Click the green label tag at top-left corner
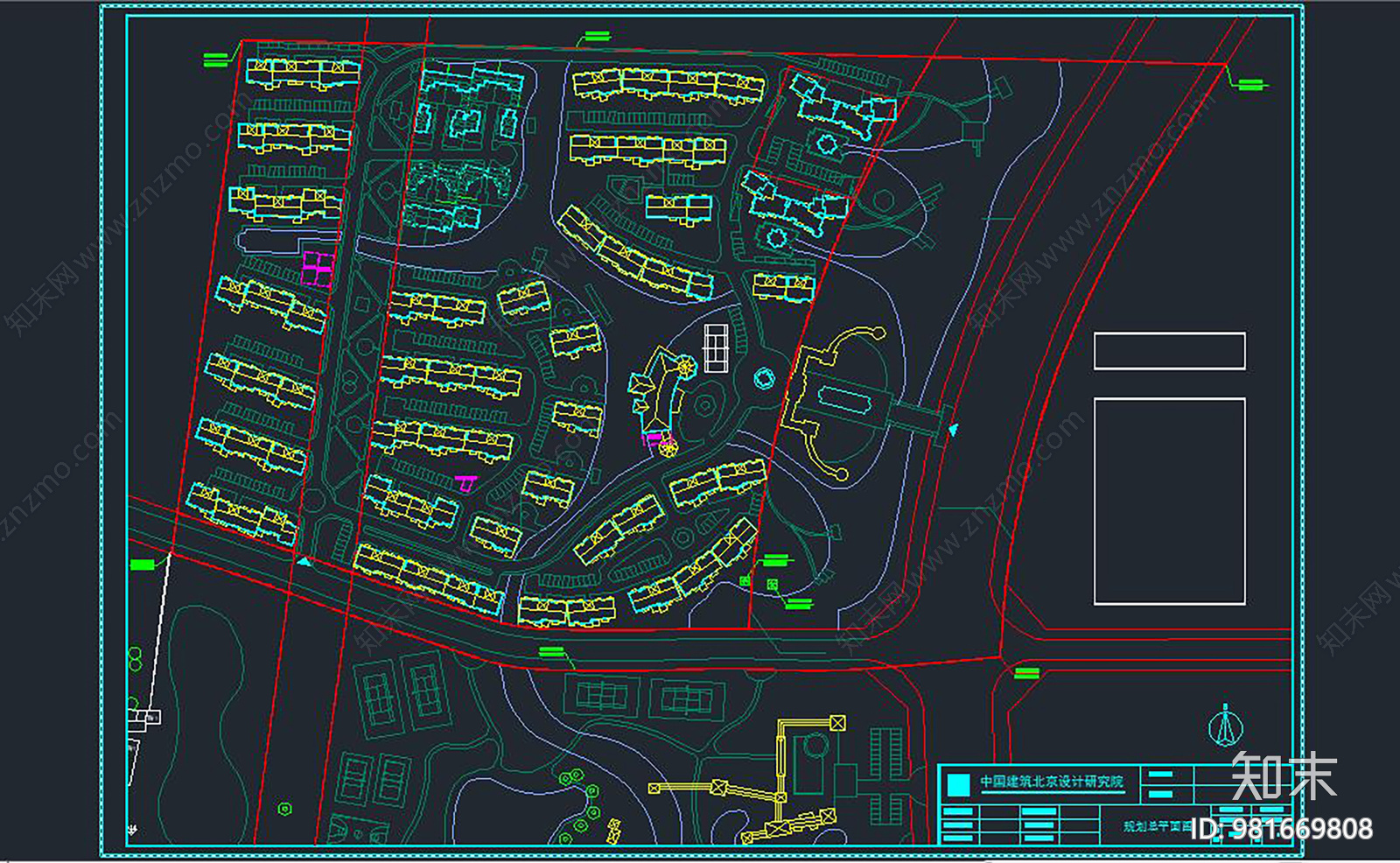1400x863 pixels. [215, 59]
